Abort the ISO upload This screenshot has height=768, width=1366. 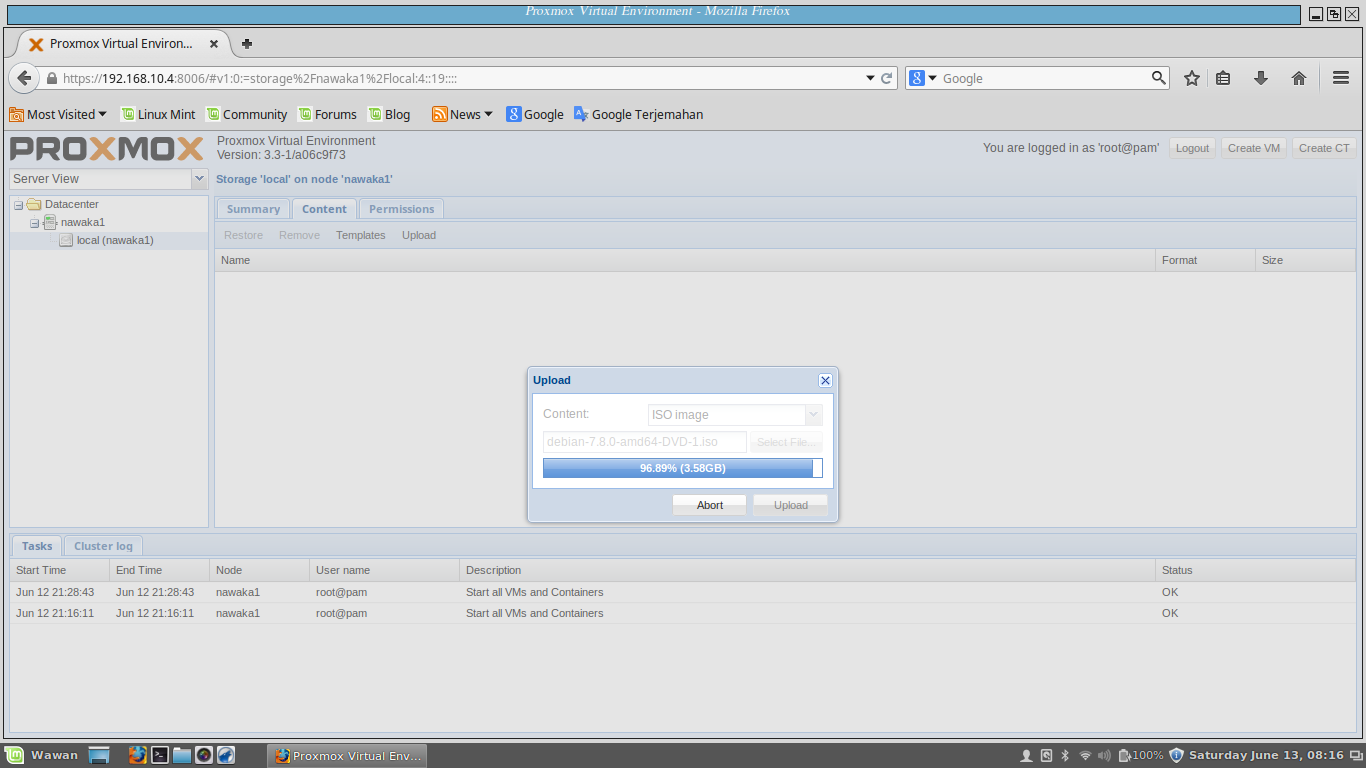(x=710, y=505)
